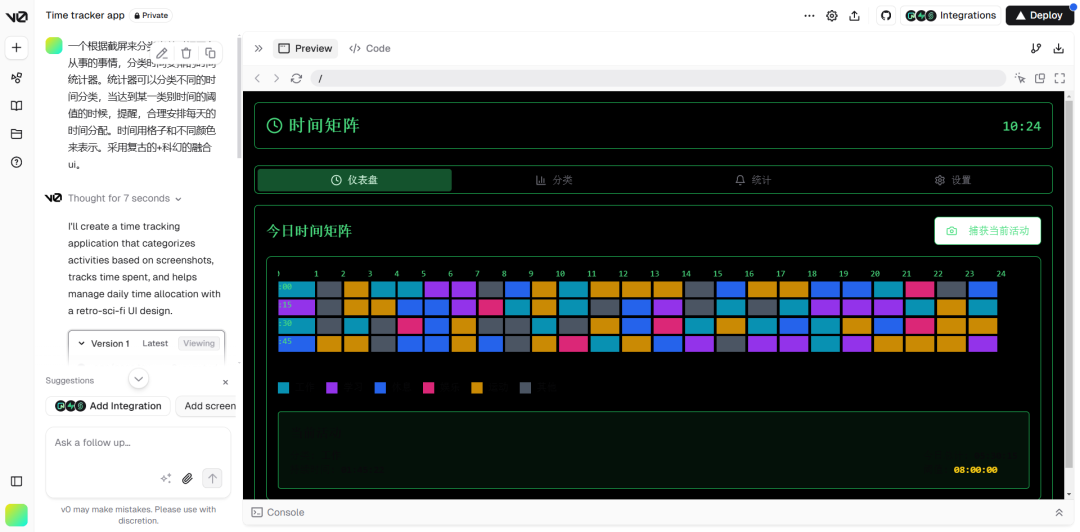The image size is (1080, 532).
Task: Click the gray legend color swatch
Action: point(525,388)
